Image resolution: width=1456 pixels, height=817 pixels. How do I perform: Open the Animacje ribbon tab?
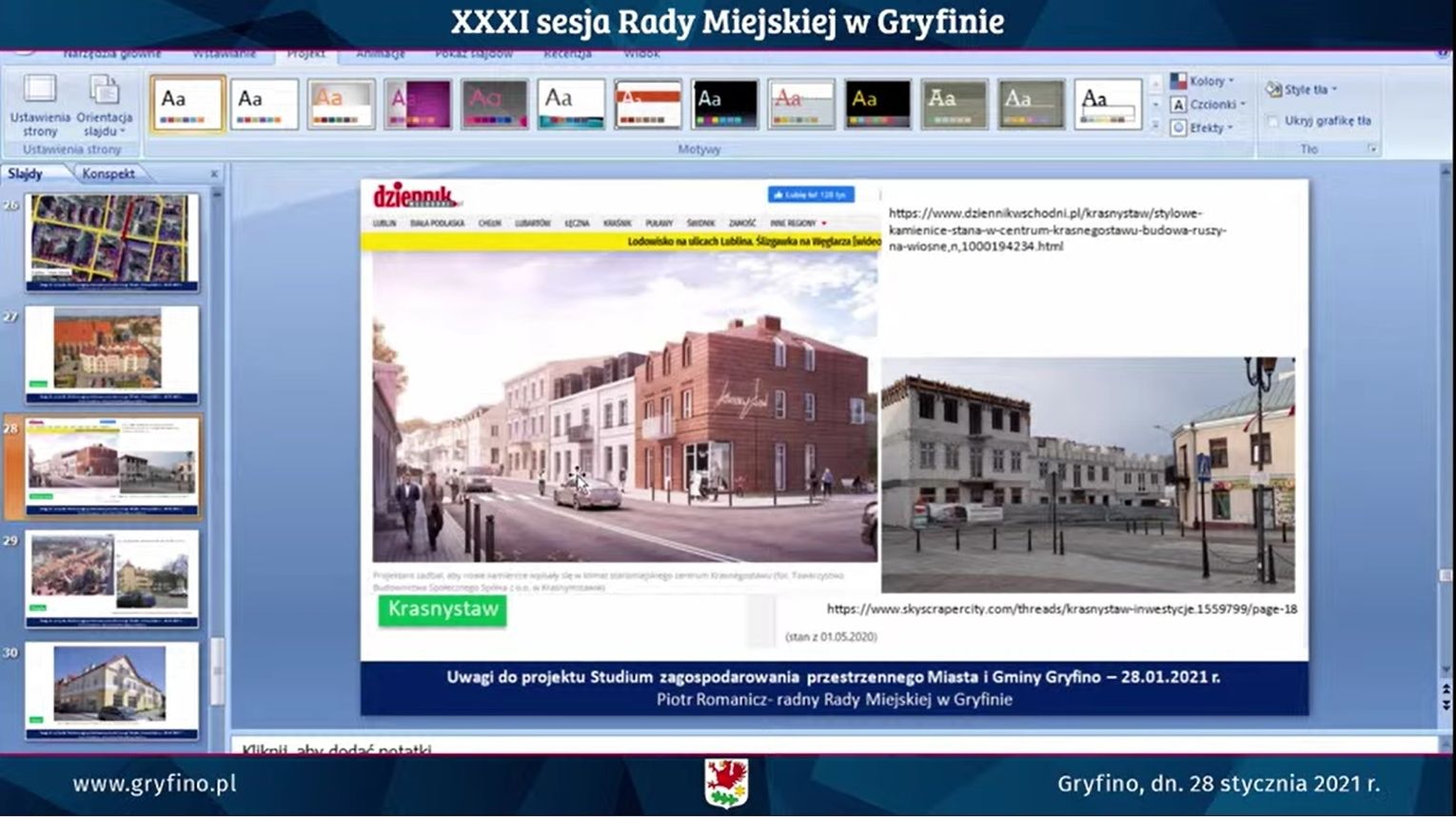380,54
